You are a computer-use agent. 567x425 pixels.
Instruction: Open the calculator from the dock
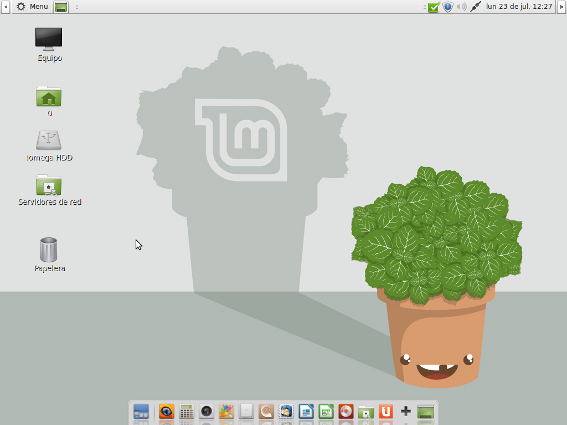[x=186, y=412]
